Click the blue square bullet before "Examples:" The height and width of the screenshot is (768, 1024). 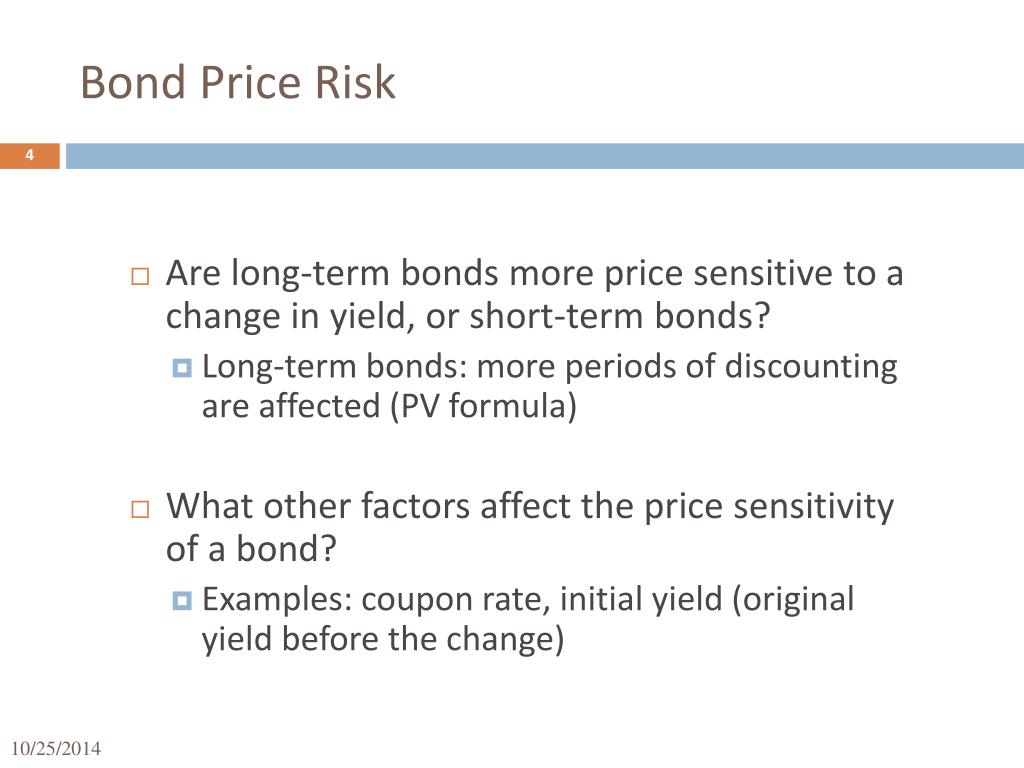(x=182, y=601)
